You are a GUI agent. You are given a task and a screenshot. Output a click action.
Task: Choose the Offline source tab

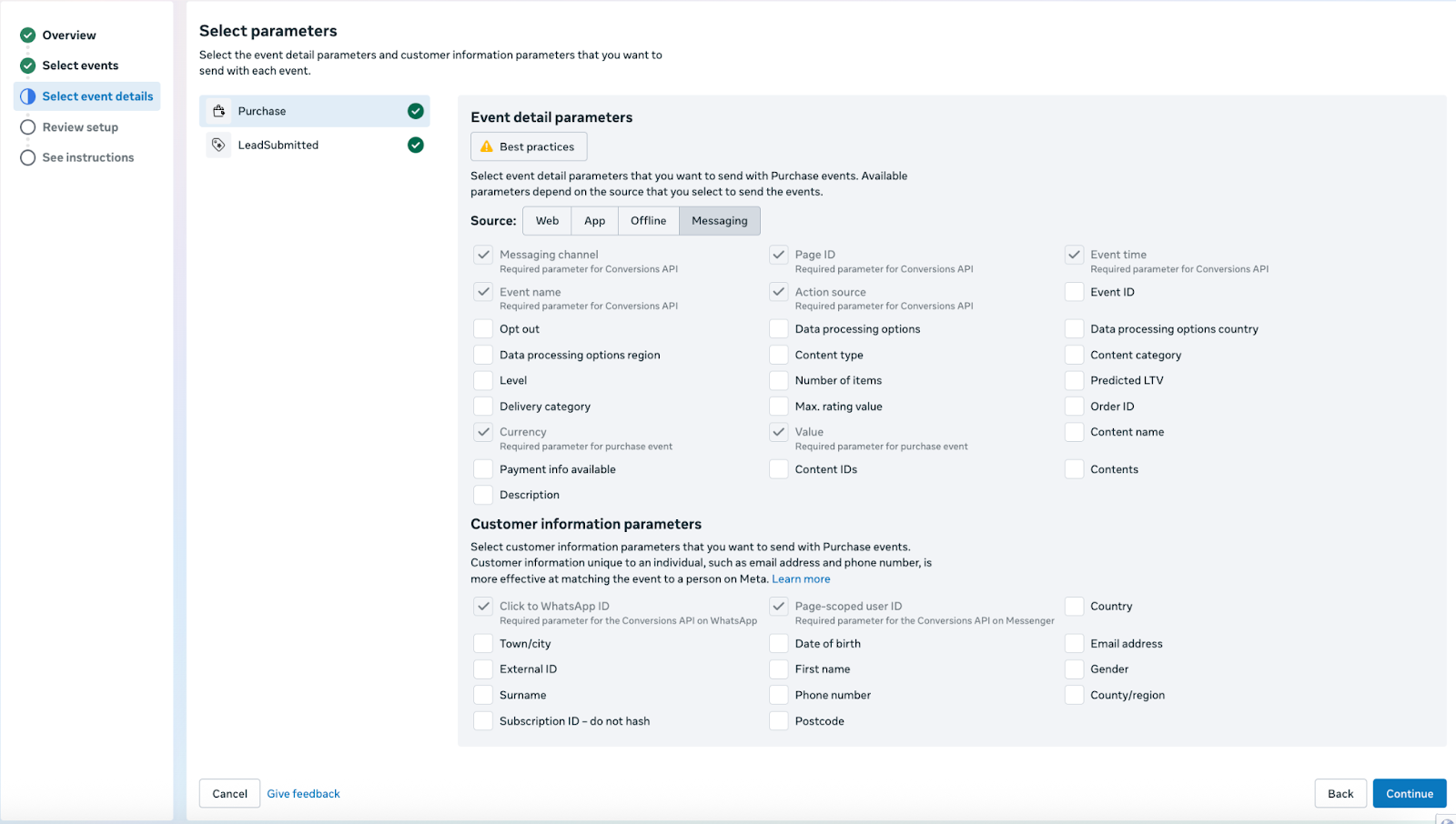click(648, 221)
